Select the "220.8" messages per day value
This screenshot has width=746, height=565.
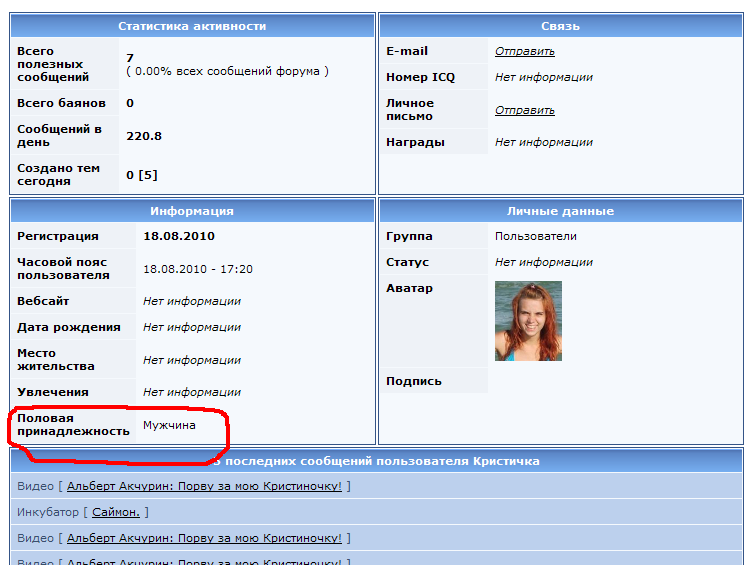pos(144,136)
